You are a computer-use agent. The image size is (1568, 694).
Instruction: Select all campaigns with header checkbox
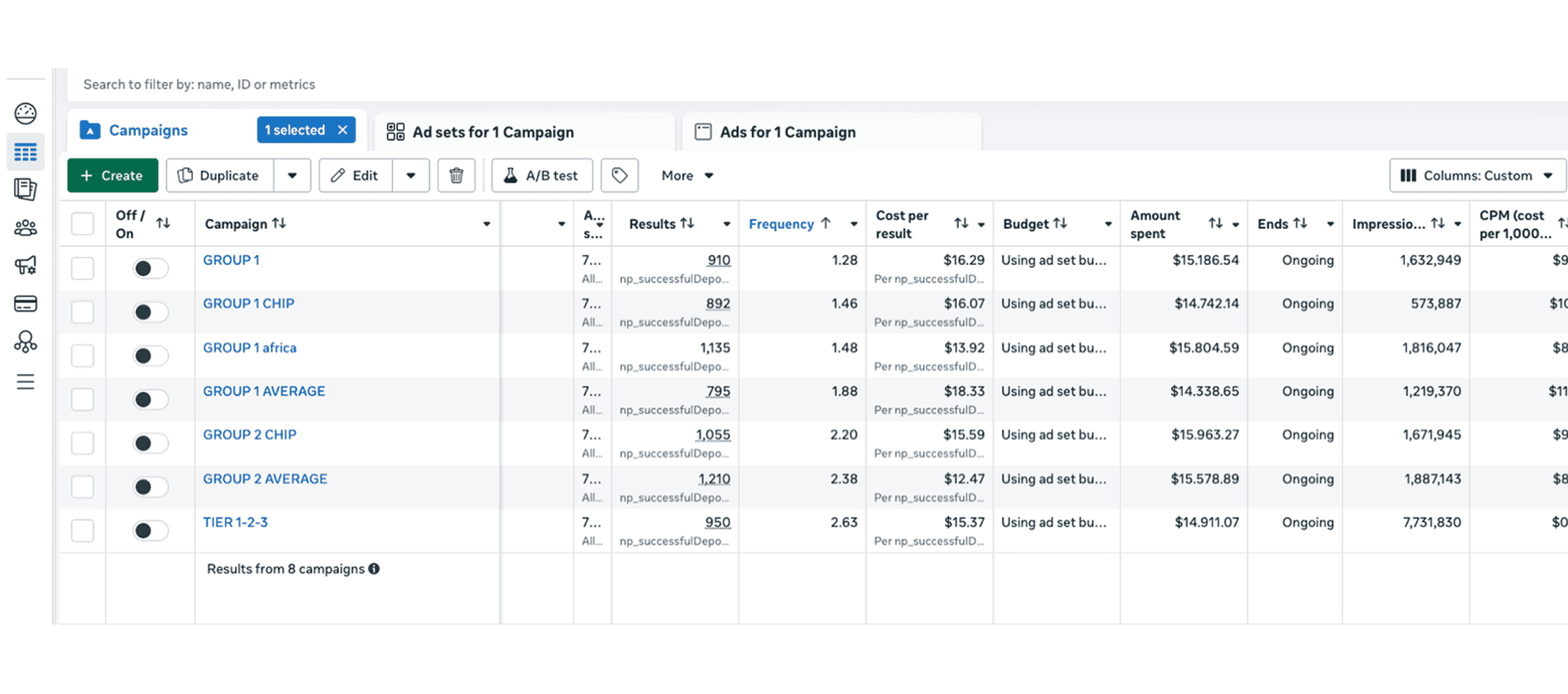tap(83, 223)
